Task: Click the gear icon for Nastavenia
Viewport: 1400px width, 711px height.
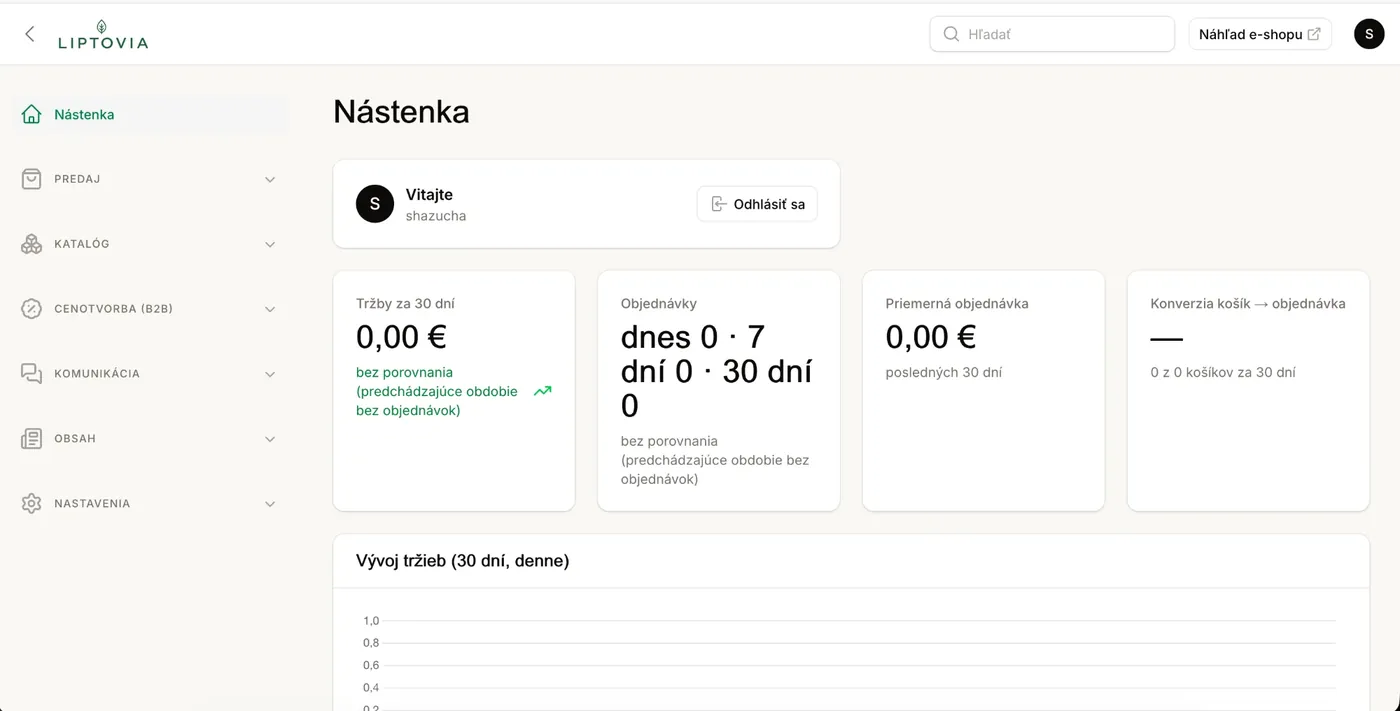Action: 32,504
